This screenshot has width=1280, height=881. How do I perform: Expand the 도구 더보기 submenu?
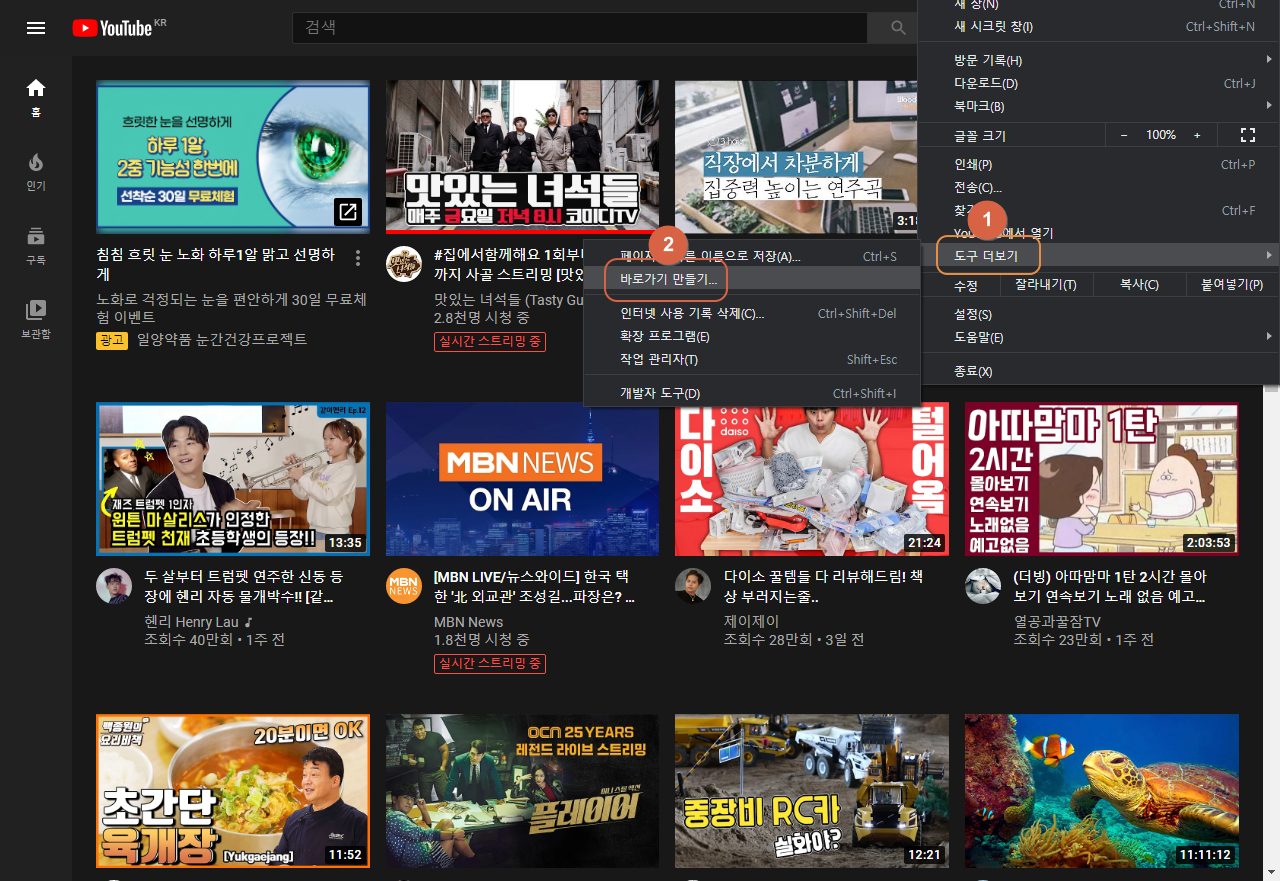1098,256
